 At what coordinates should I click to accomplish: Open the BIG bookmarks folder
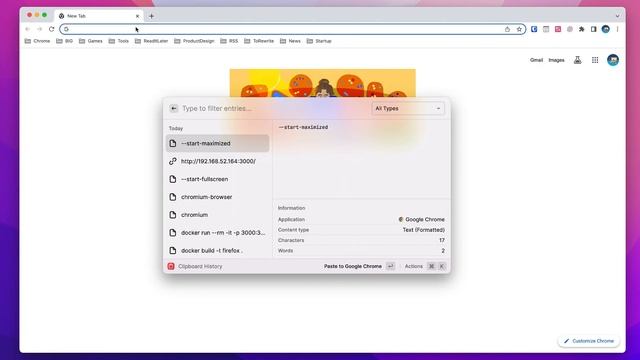point(64,41)
